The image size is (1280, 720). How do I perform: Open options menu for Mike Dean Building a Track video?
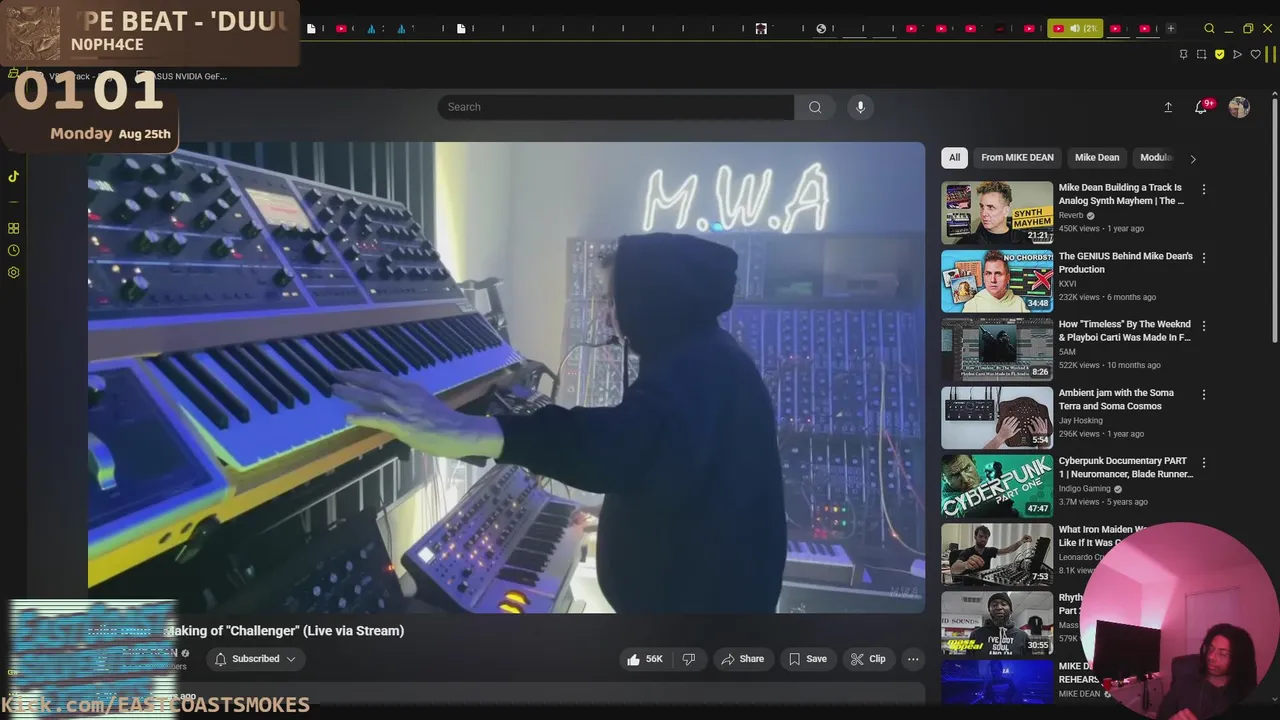coord(1204,189)
